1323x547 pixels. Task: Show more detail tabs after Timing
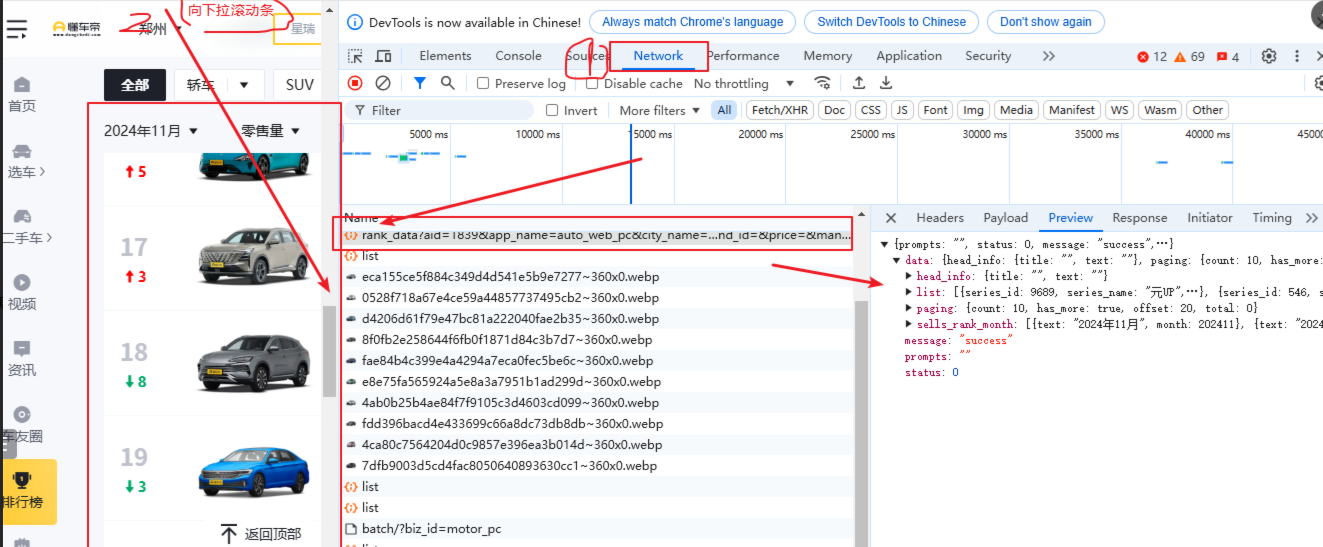[1311, 217]
